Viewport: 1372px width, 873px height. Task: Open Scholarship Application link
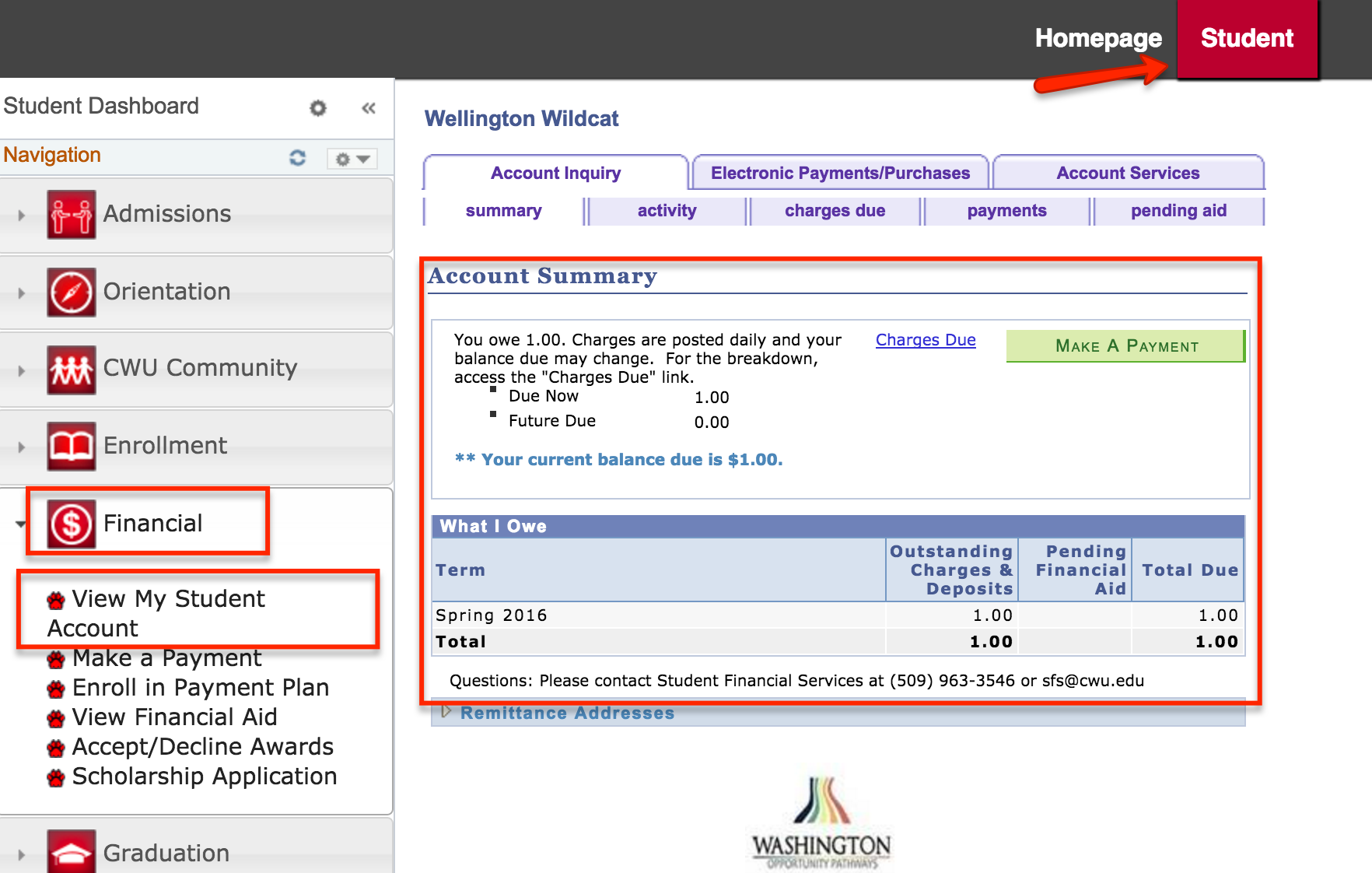pos(205,777)
